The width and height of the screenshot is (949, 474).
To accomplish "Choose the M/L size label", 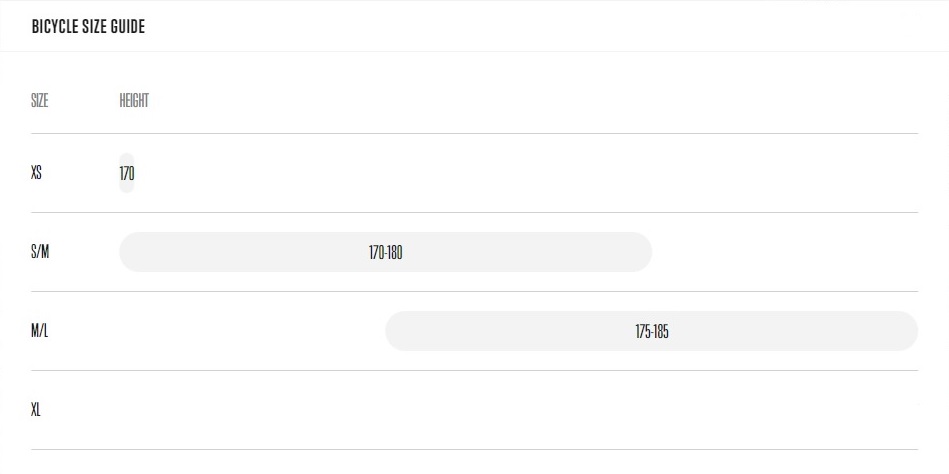I will pos(39,331).
